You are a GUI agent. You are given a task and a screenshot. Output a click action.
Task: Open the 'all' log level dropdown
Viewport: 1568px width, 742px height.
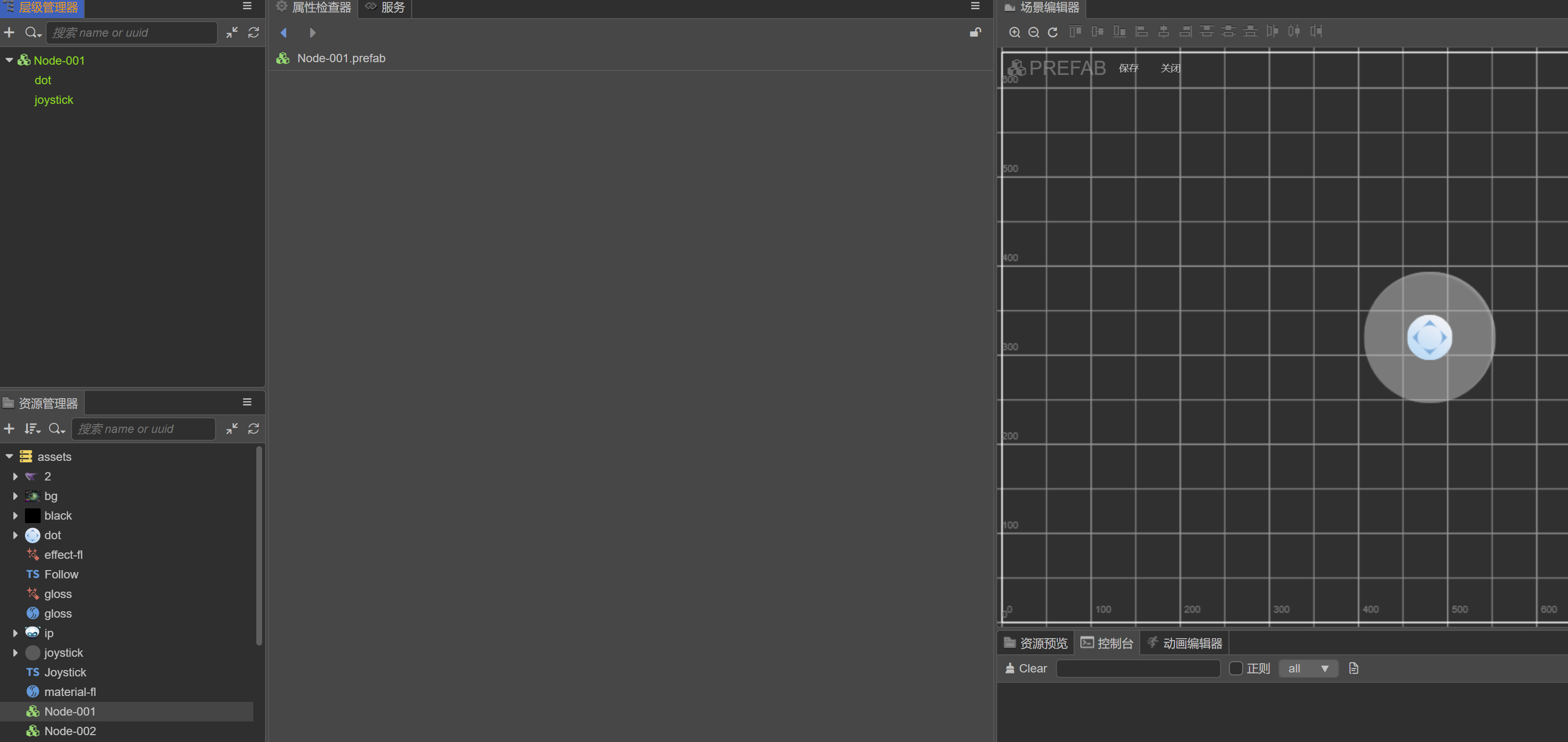tap(1308, 669)
